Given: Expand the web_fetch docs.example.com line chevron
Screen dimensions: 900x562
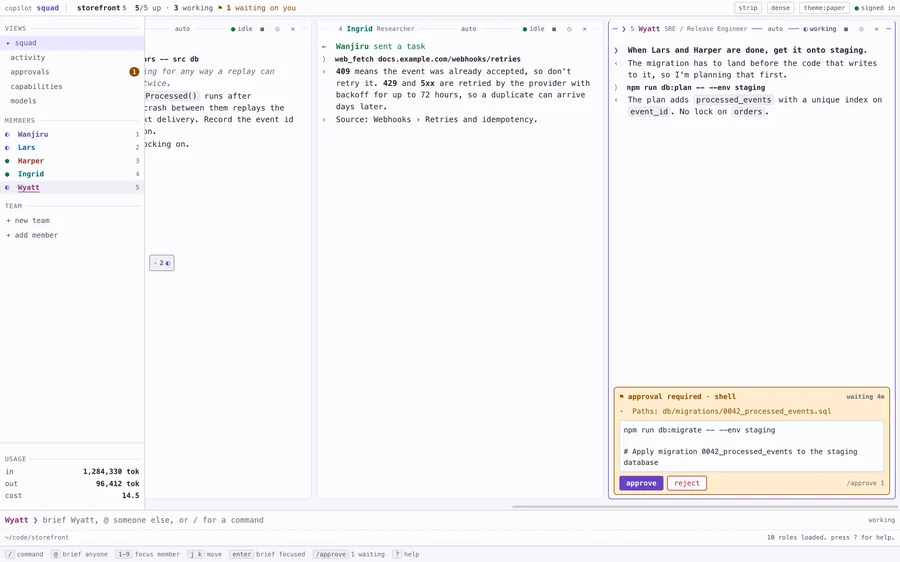Looking at the screenshot, I should tap(324, 59).
